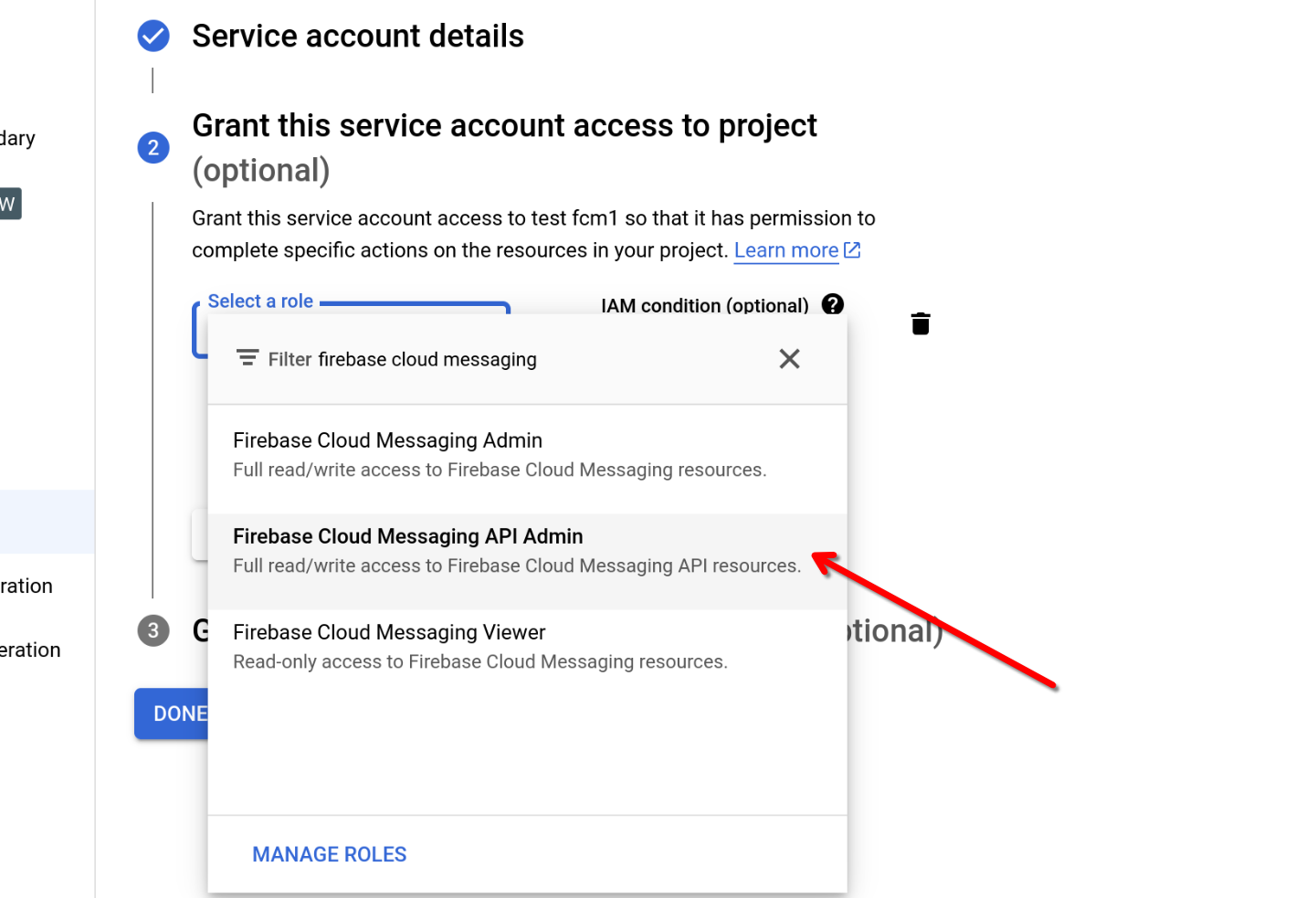Click the Service account details completed checkmark
This screenshot has height=898, width=1316.
point(153,36)
